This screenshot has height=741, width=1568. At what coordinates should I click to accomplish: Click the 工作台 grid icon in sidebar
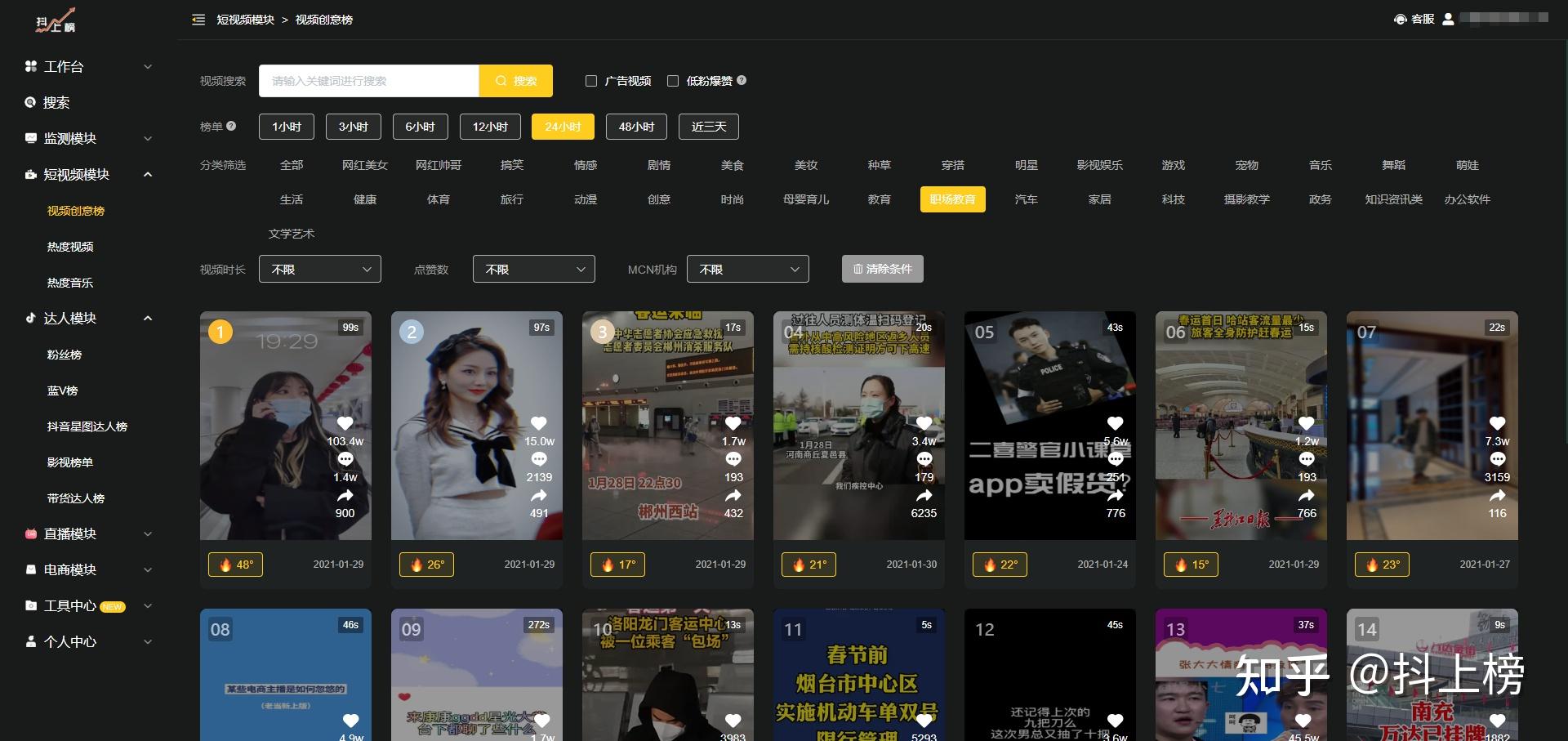[x=31, y=66]
